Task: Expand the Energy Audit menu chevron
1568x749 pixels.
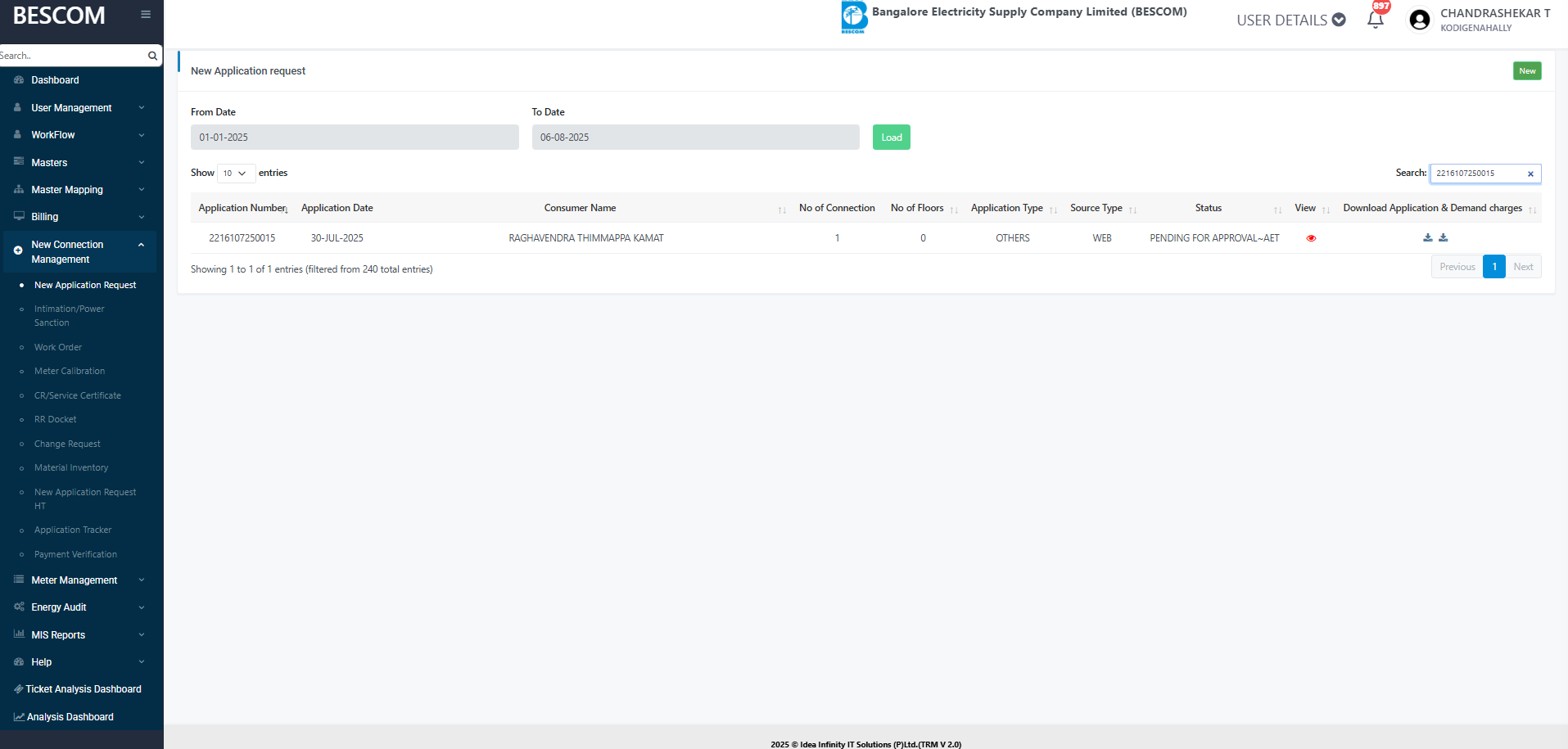Action: coord(142,607)
